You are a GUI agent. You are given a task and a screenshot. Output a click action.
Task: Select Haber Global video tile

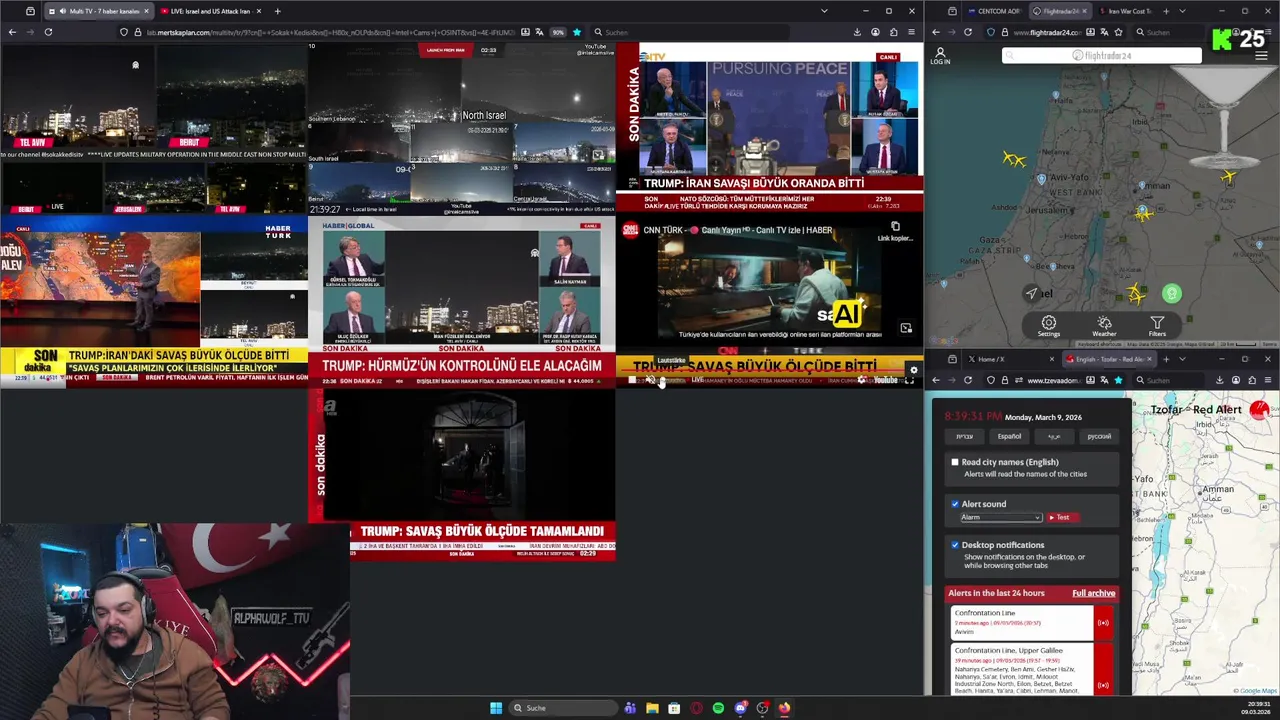(461, 302)
